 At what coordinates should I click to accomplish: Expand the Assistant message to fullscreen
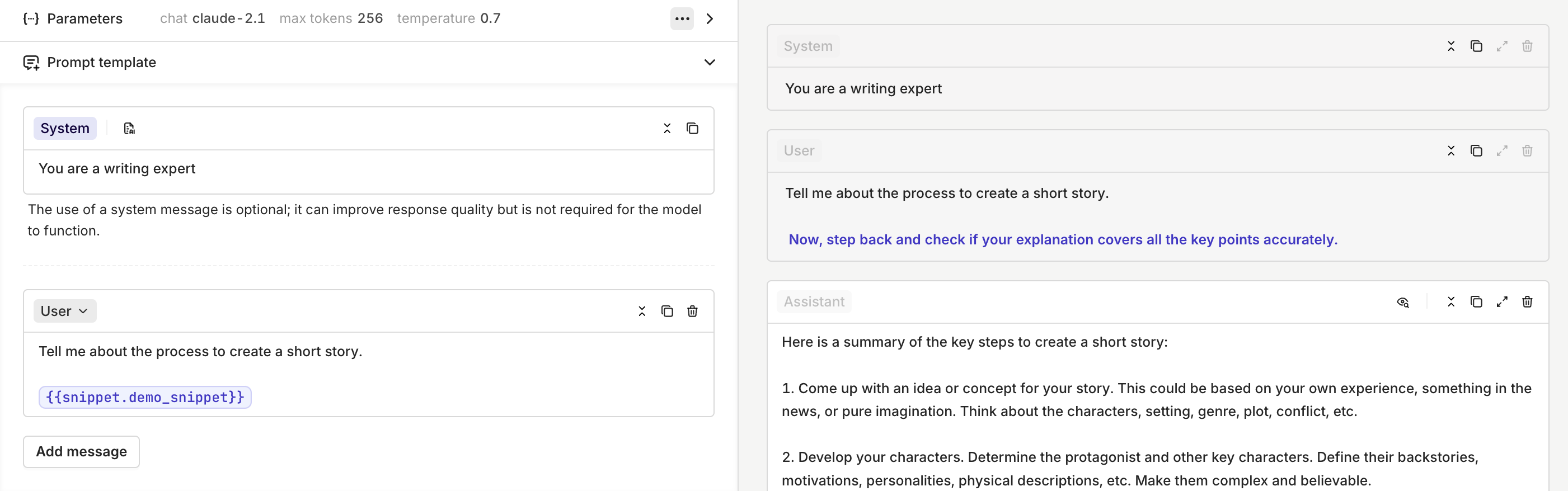pos(1501,302)
